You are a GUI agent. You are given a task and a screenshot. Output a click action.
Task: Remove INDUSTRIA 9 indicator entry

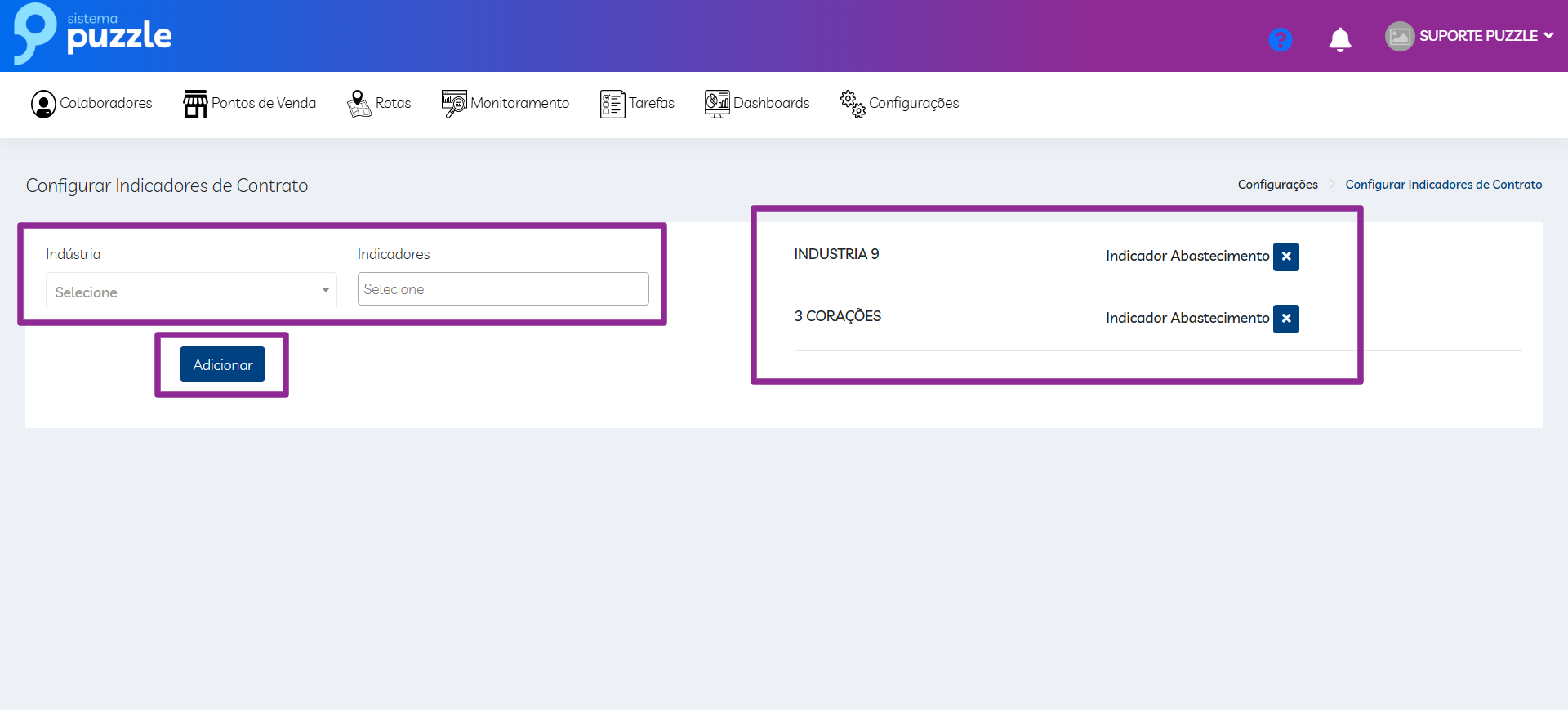pyautogui.click(x=1285, y=257)
